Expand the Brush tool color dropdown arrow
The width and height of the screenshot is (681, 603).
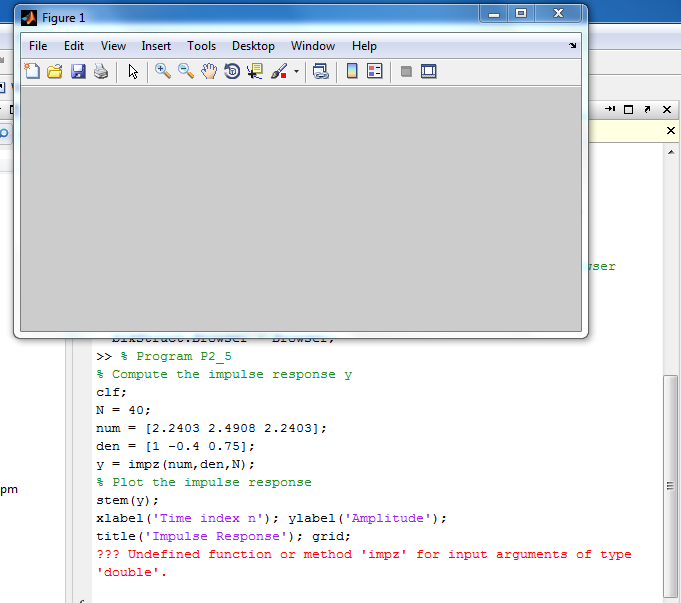(x=296, y=72)
